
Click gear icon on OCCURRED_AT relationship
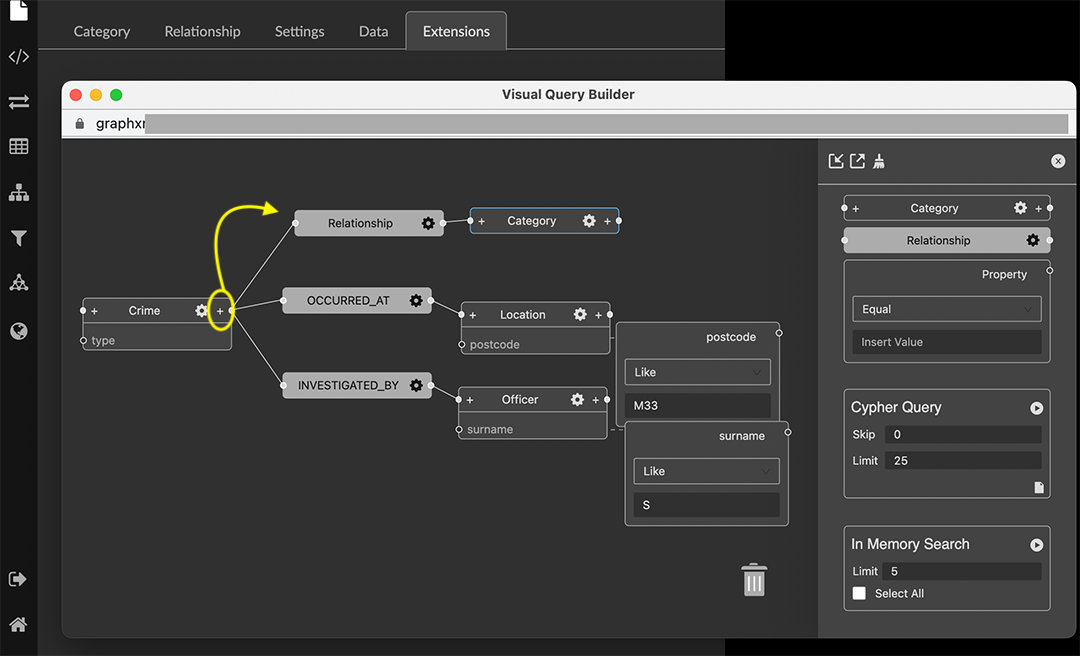416,300
